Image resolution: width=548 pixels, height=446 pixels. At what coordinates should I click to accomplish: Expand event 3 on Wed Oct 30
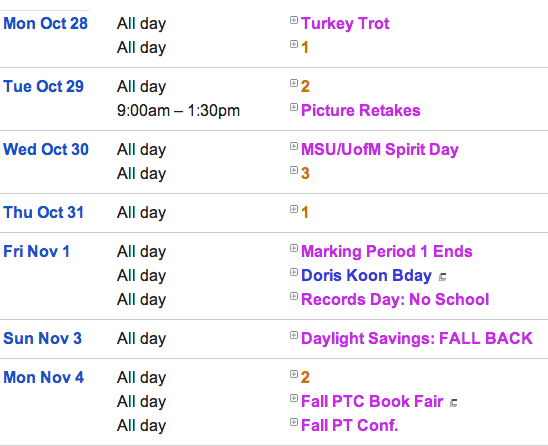pyautogui.click(x=294, y=170)
